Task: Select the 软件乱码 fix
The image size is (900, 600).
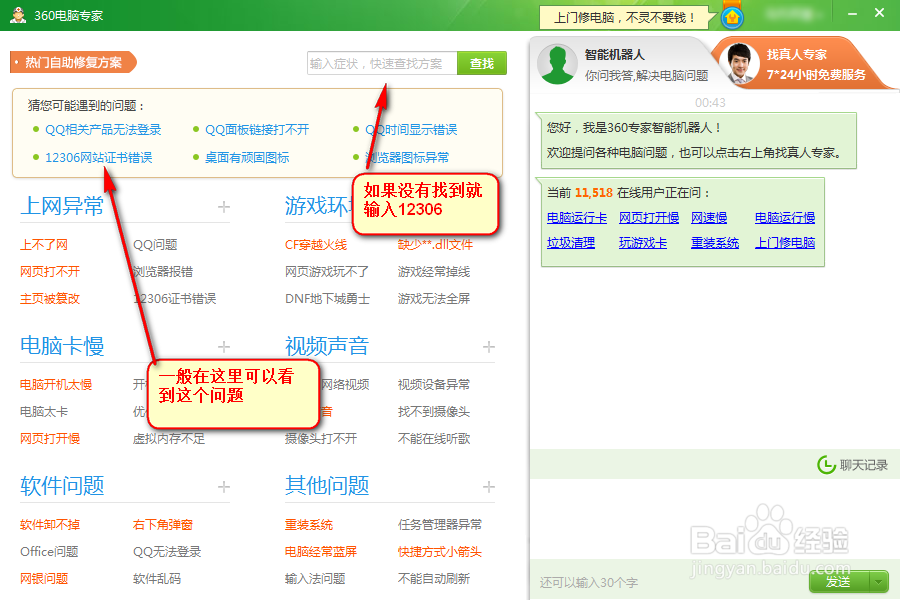Action: (157, 579)
